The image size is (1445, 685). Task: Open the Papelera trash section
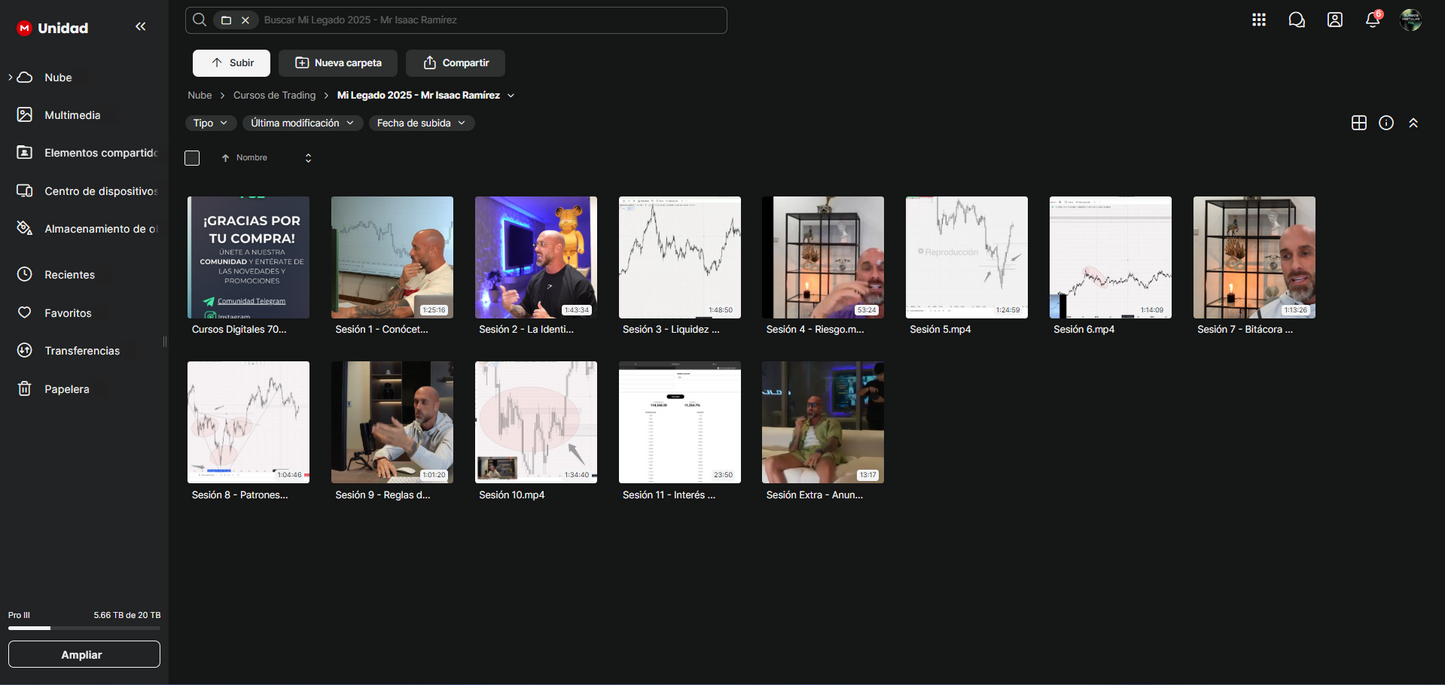click(x=67, y=389)
